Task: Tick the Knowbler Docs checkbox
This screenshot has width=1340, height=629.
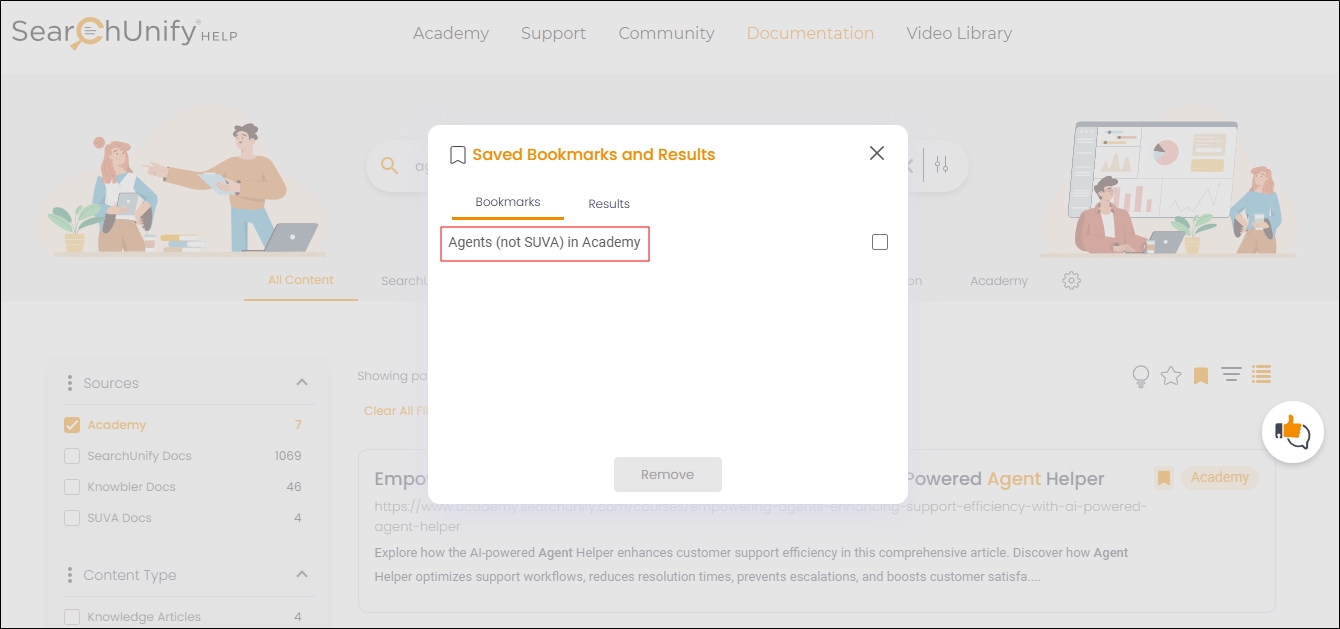Action: [x=72, y=487]
